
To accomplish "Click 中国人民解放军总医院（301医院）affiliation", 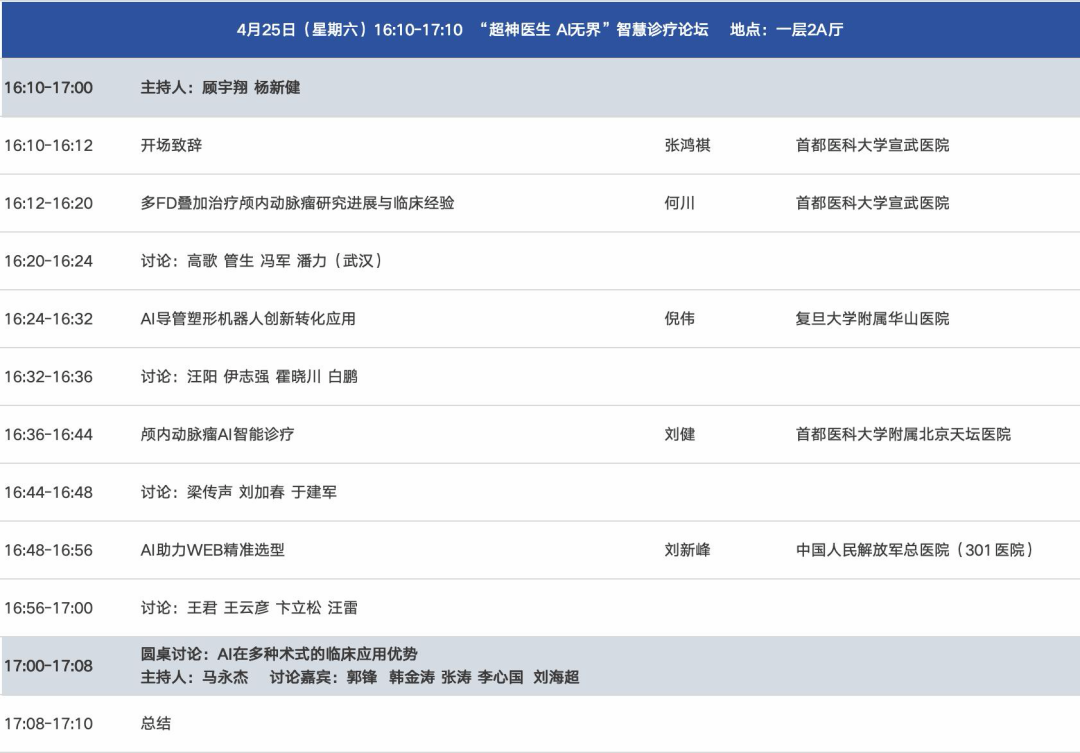I will coord(915,550).
